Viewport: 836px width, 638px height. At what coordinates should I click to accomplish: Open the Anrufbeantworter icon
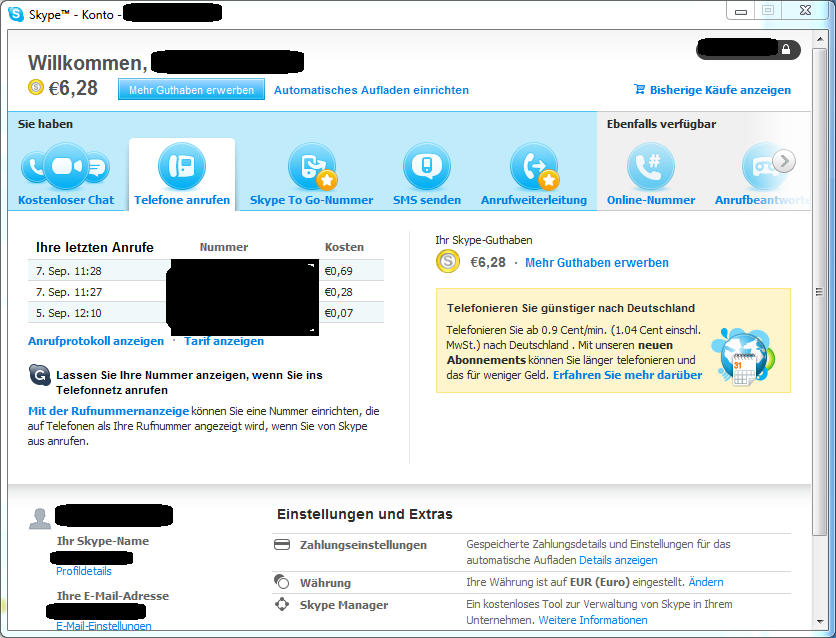(762, 167)
